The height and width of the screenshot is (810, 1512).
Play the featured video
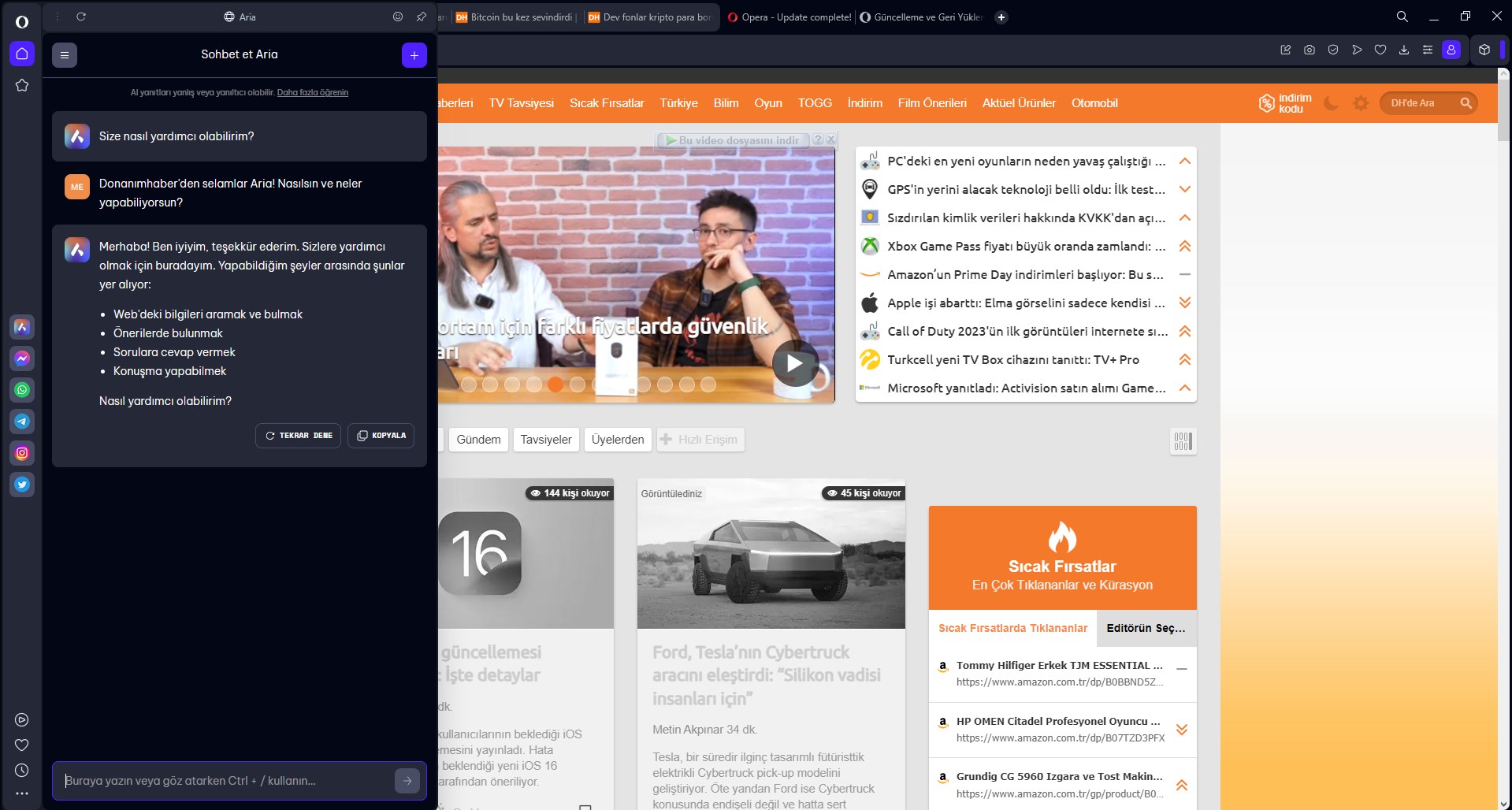[795, 363]
